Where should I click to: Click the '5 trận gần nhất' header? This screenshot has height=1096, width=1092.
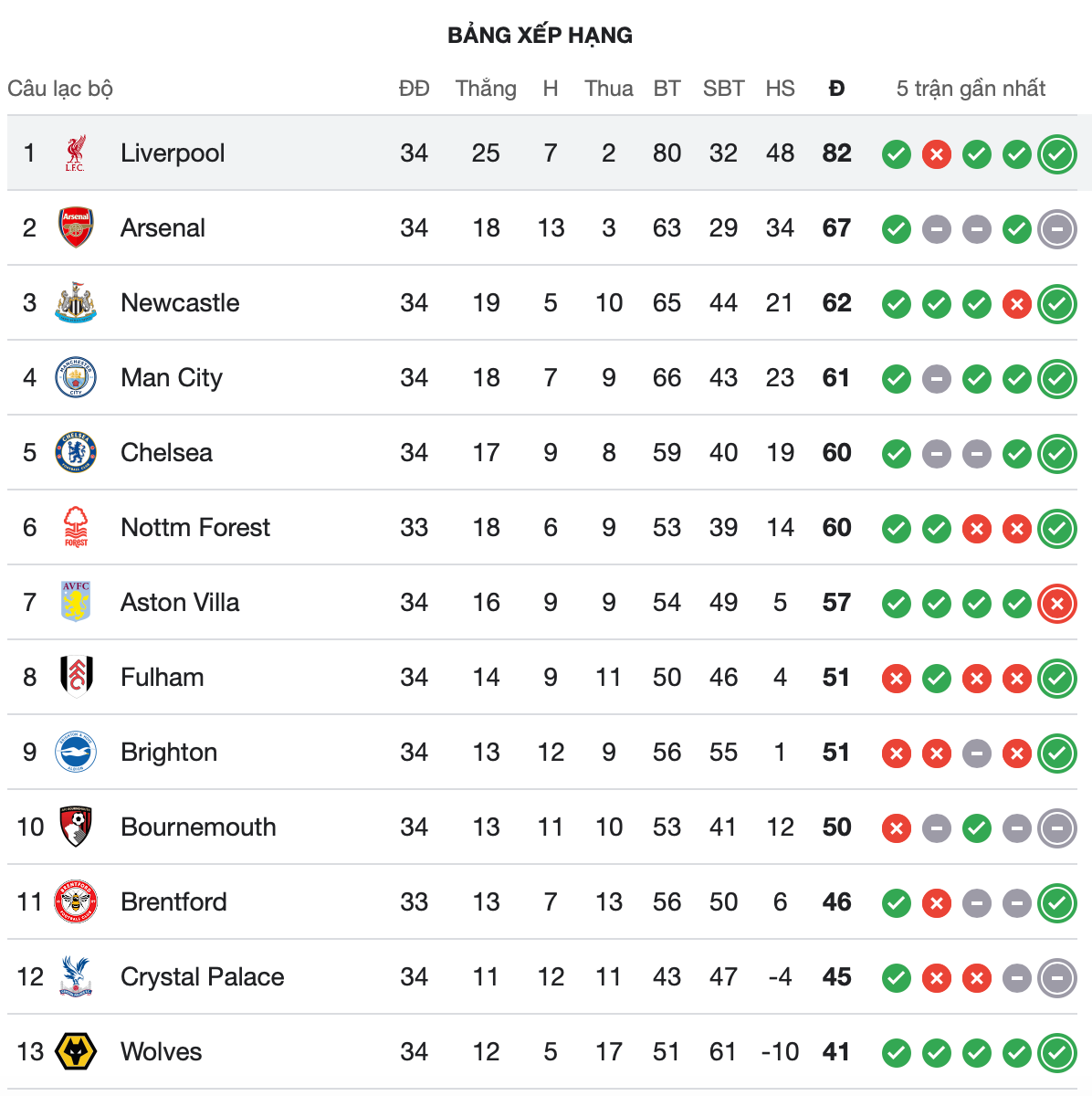pyautogui.click(x=971, y=89)
